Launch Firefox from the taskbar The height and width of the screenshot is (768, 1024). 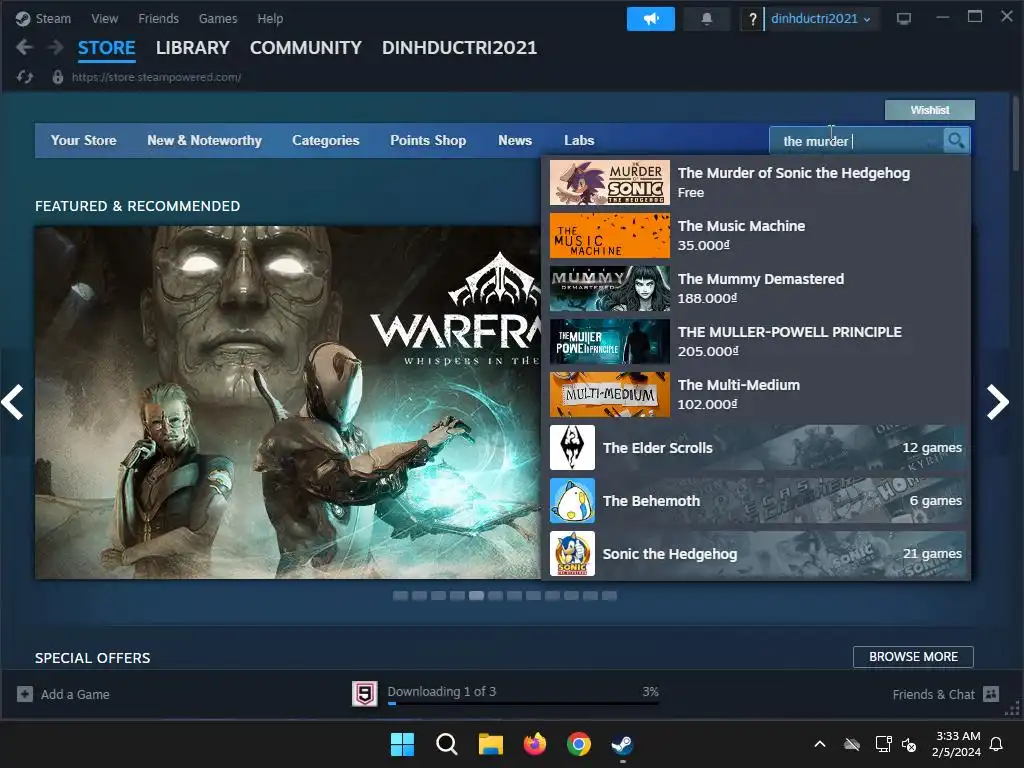535,744
